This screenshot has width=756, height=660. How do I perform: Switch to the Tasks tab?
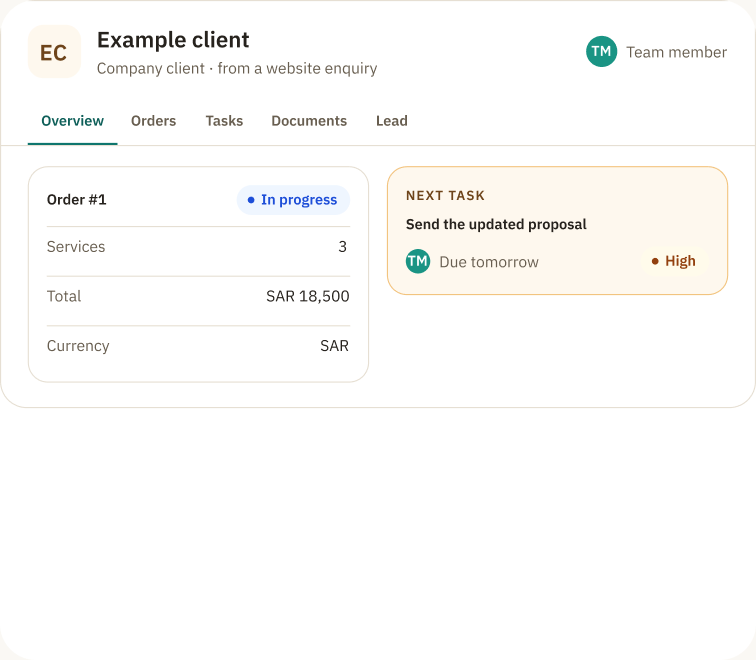(x=224, y=121)
